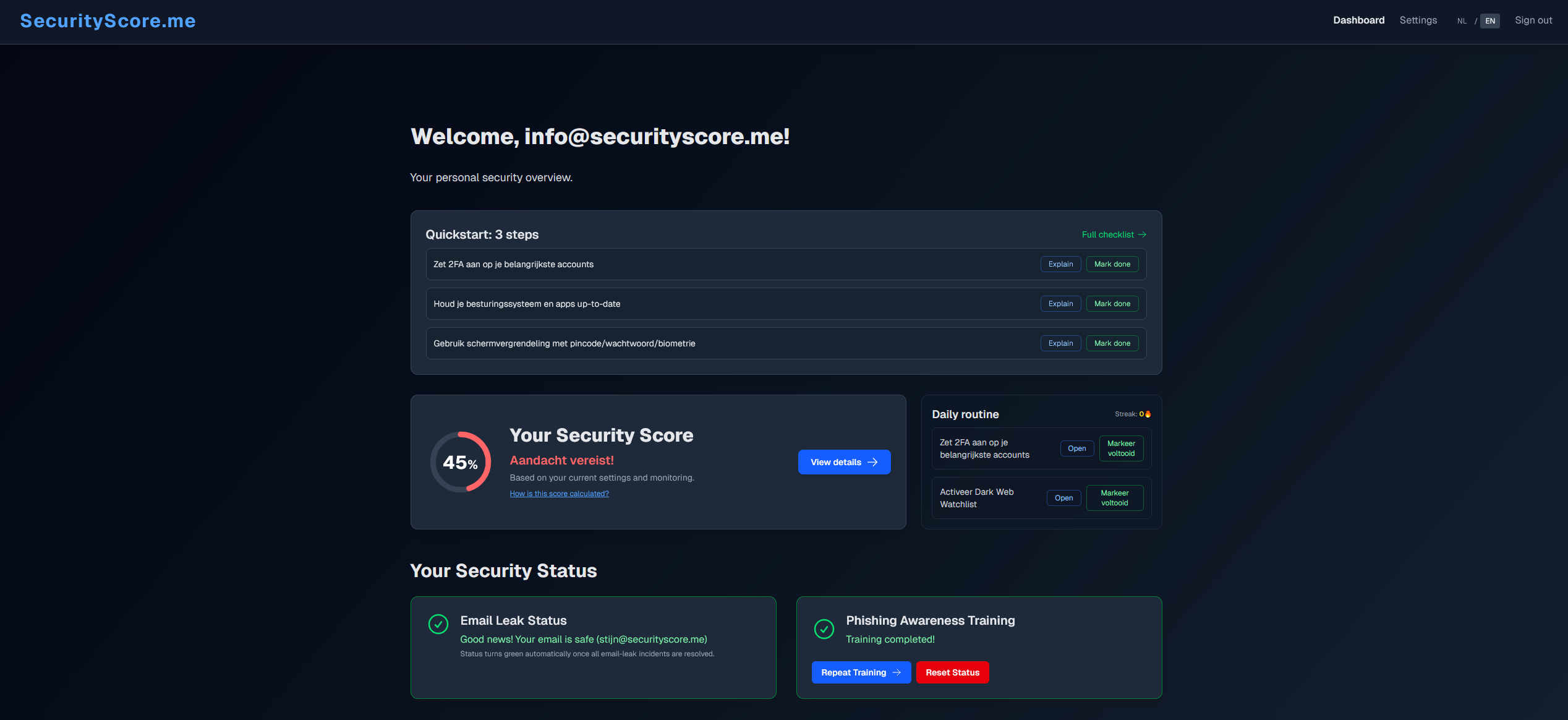Open the Full checklist
1568x720 pixels.
click(1108, 234)
